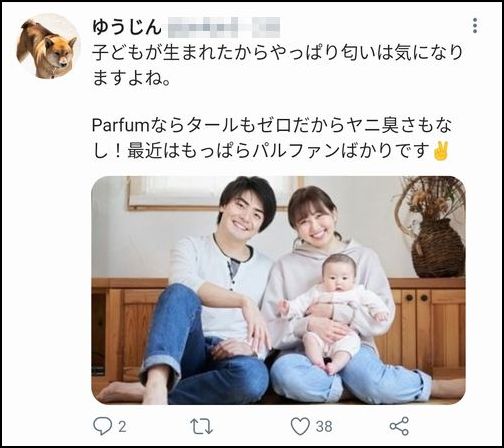Click the ますよね。 text line

click(x=132, y=79)
